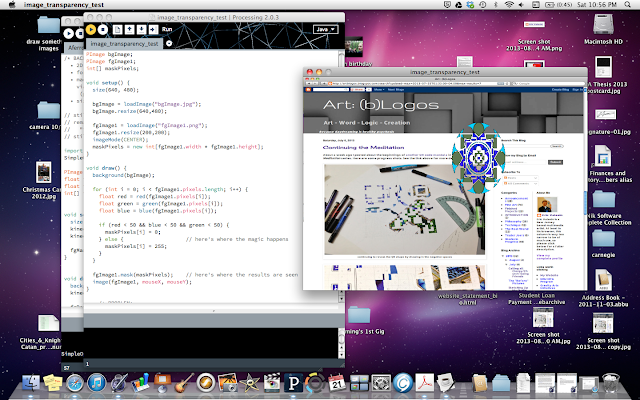Create a new sketch via the New icon
The height and width of the screenshot is (400, 640).
[118, 29]
